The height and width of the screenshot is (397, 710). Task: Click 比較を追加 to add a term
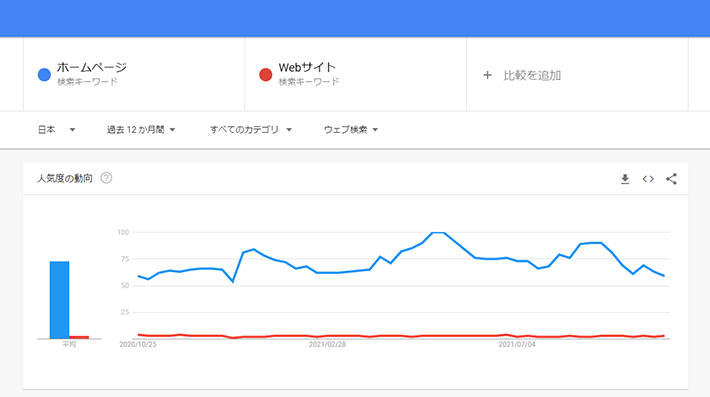click(532, 75)
